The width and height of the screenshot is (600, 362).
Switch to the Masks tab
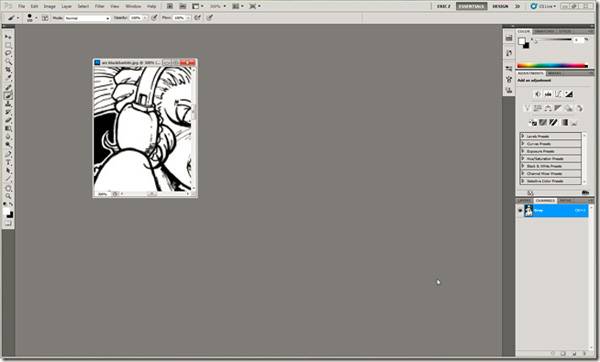555,73
